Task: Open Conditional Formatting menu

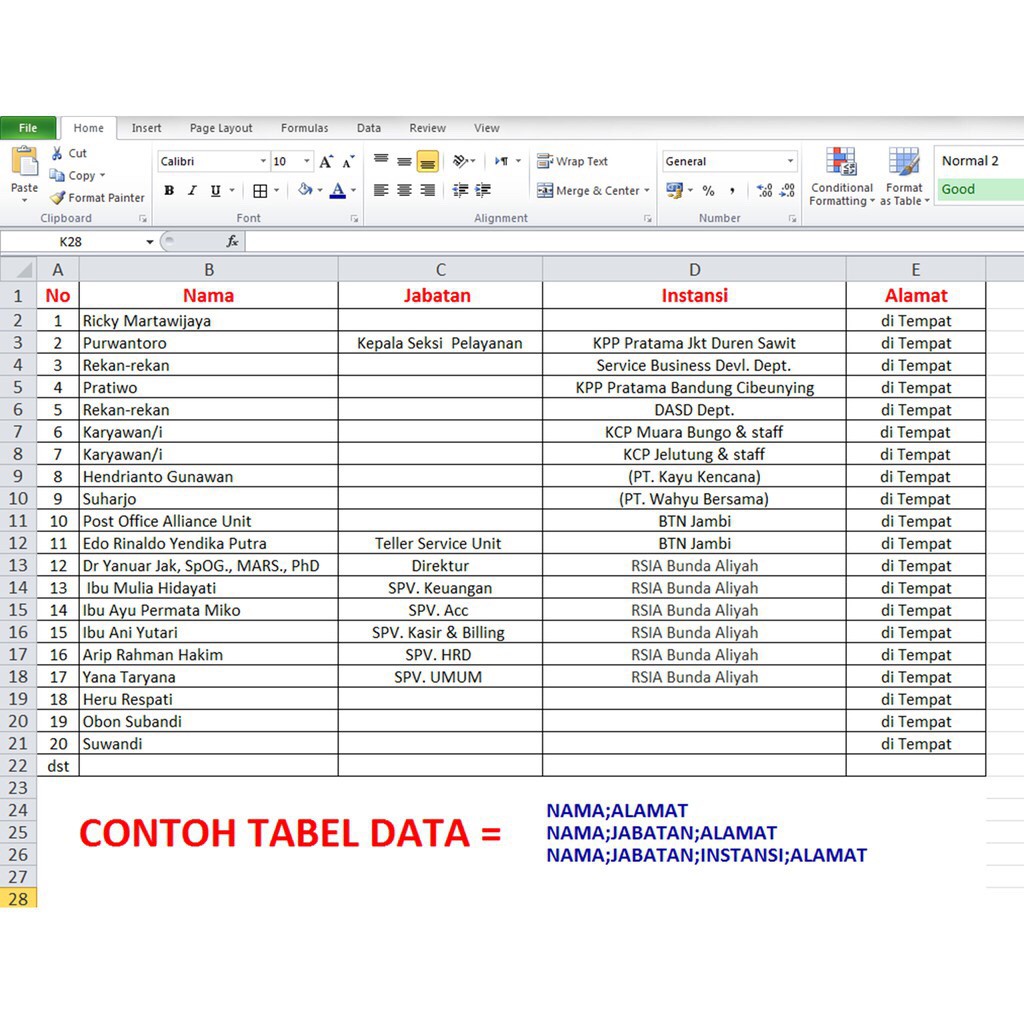Action: [842, 177]
